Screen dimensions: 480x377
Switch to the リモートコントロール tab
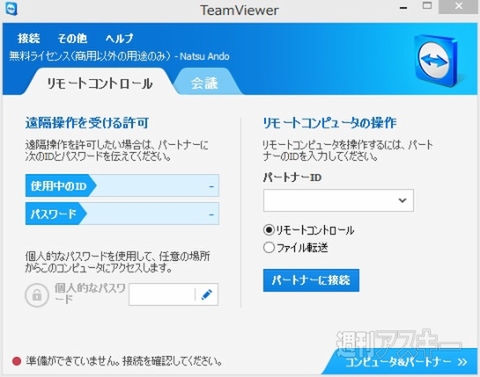[x=99, y=83]
